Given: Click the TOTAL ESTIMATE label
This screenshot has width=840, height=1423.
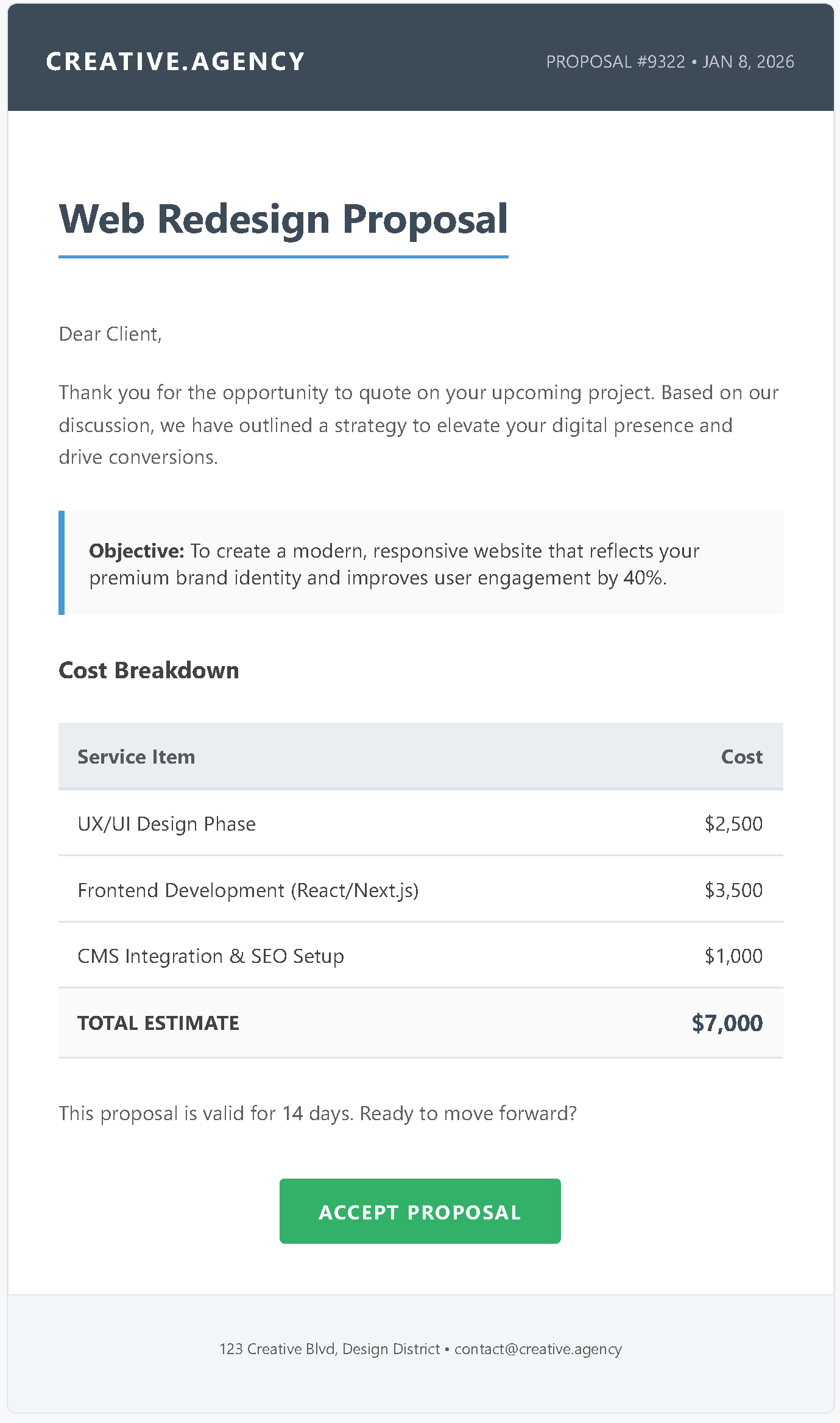Looking at the screenshot, I should (x=158, y=1023).
